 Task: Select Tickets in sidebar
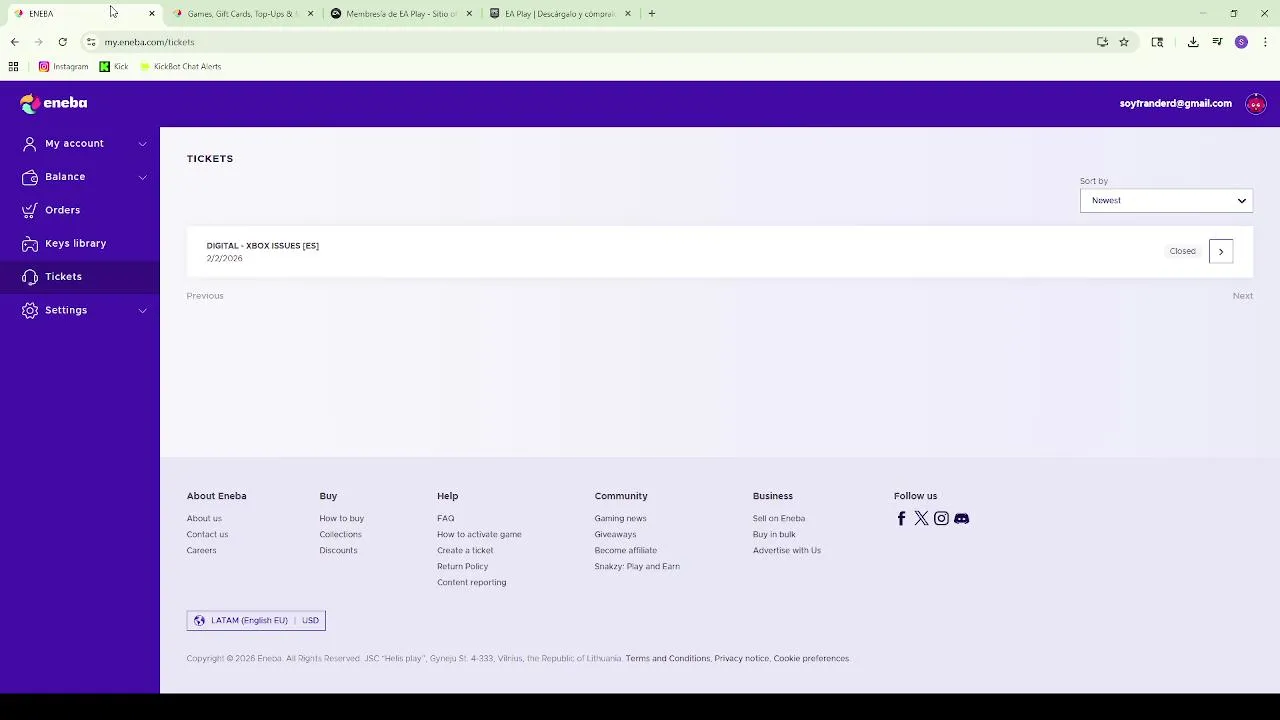(80, 277)
